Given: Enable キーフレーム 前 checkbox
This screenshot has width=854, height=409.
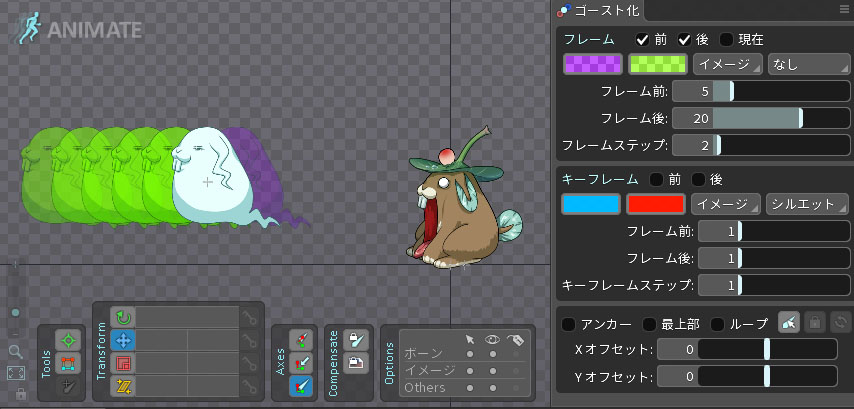Looking at the screenshot, I should pos(657,179).
